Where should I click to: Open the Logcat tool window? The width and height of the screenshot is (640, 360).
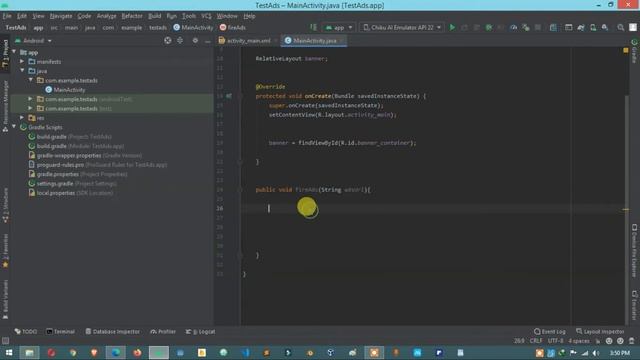click(200, 331)
